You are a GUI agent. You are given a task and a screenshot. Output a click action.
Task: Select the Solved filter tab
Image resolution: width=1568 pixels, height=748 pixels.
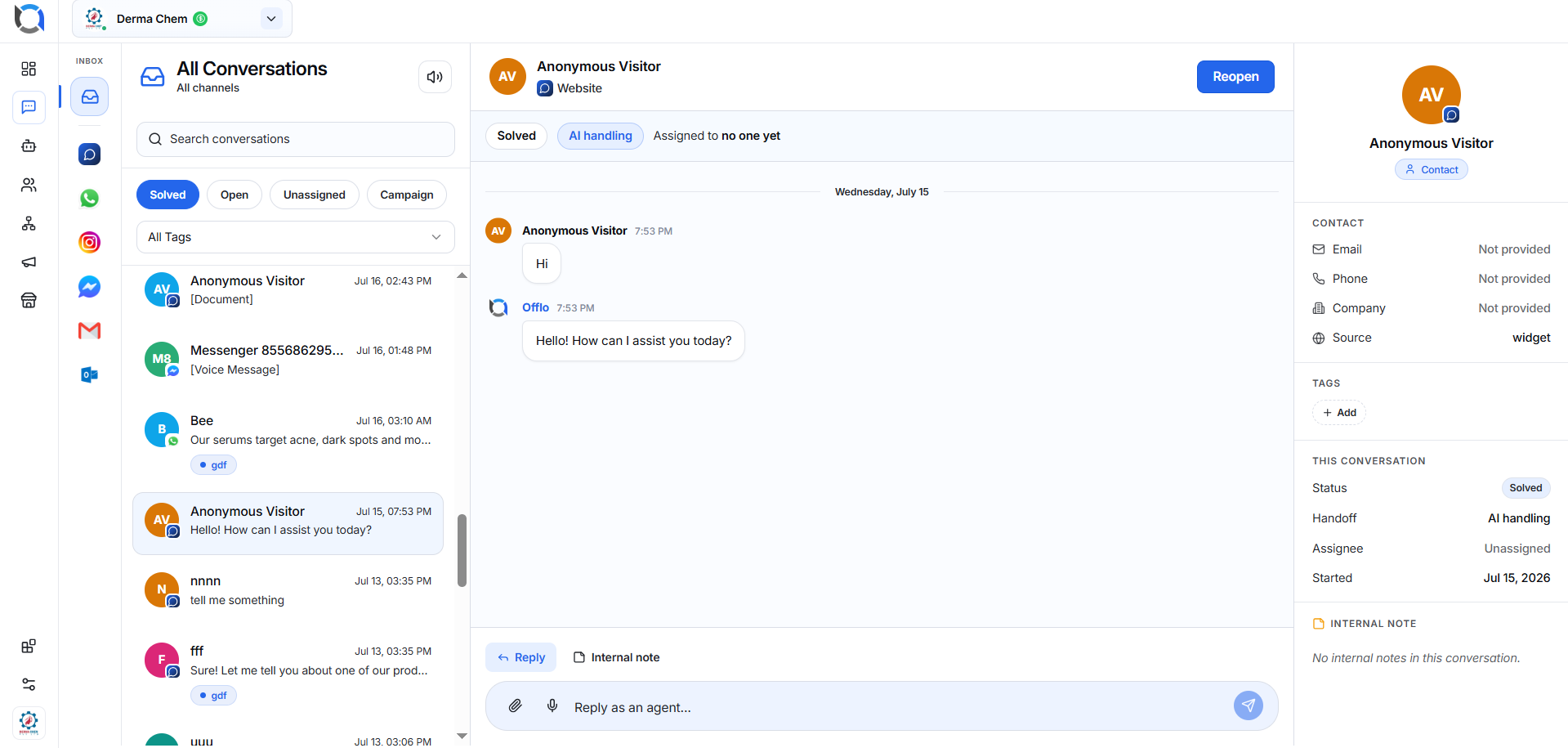tap(168, 195)
